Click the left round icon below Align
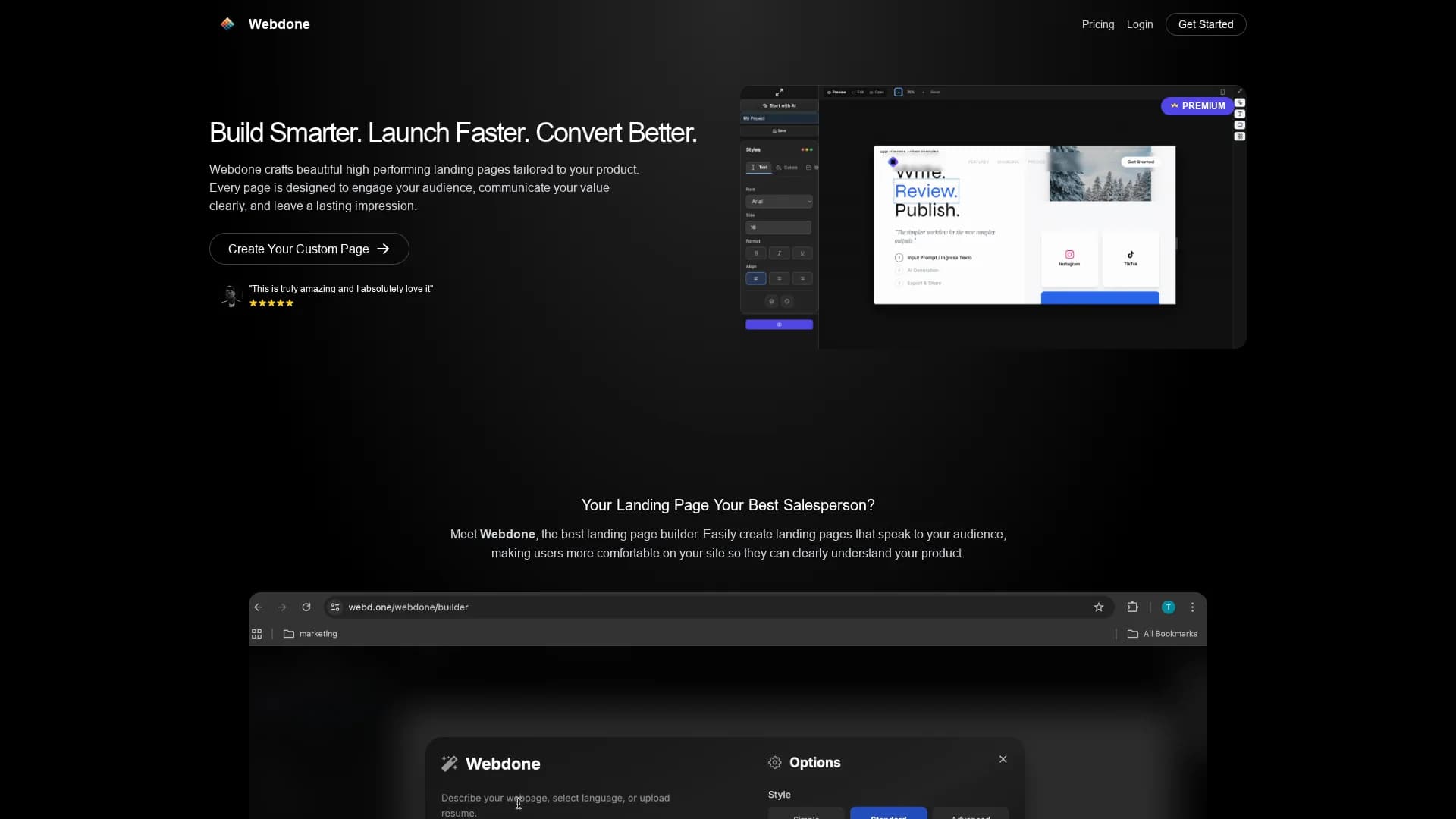Screen dimensions: 1456x819 point(771,301)
